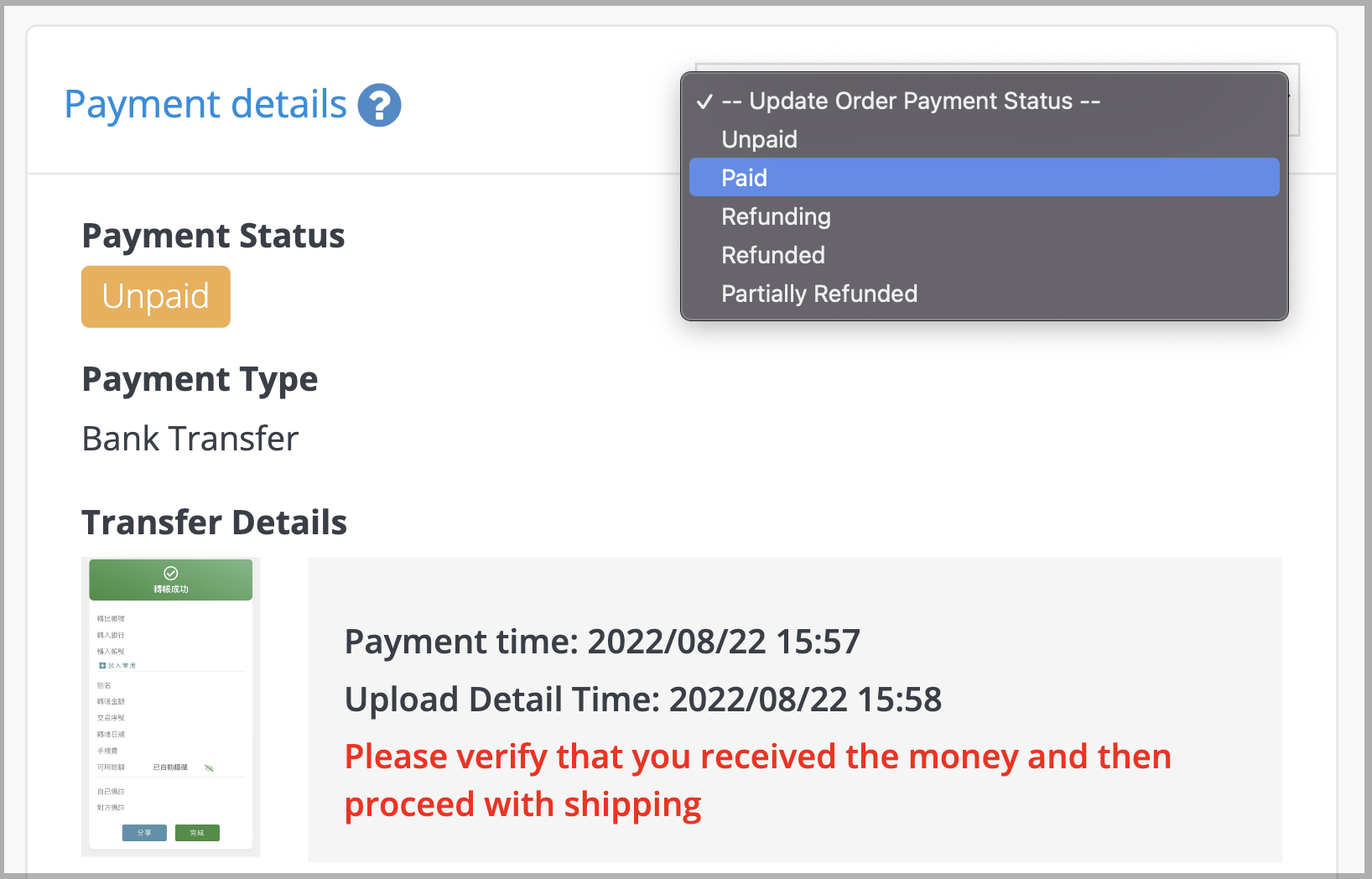Click the Bank Transfer payment type text
1372x879 pixels.
(x=190, y=439)
